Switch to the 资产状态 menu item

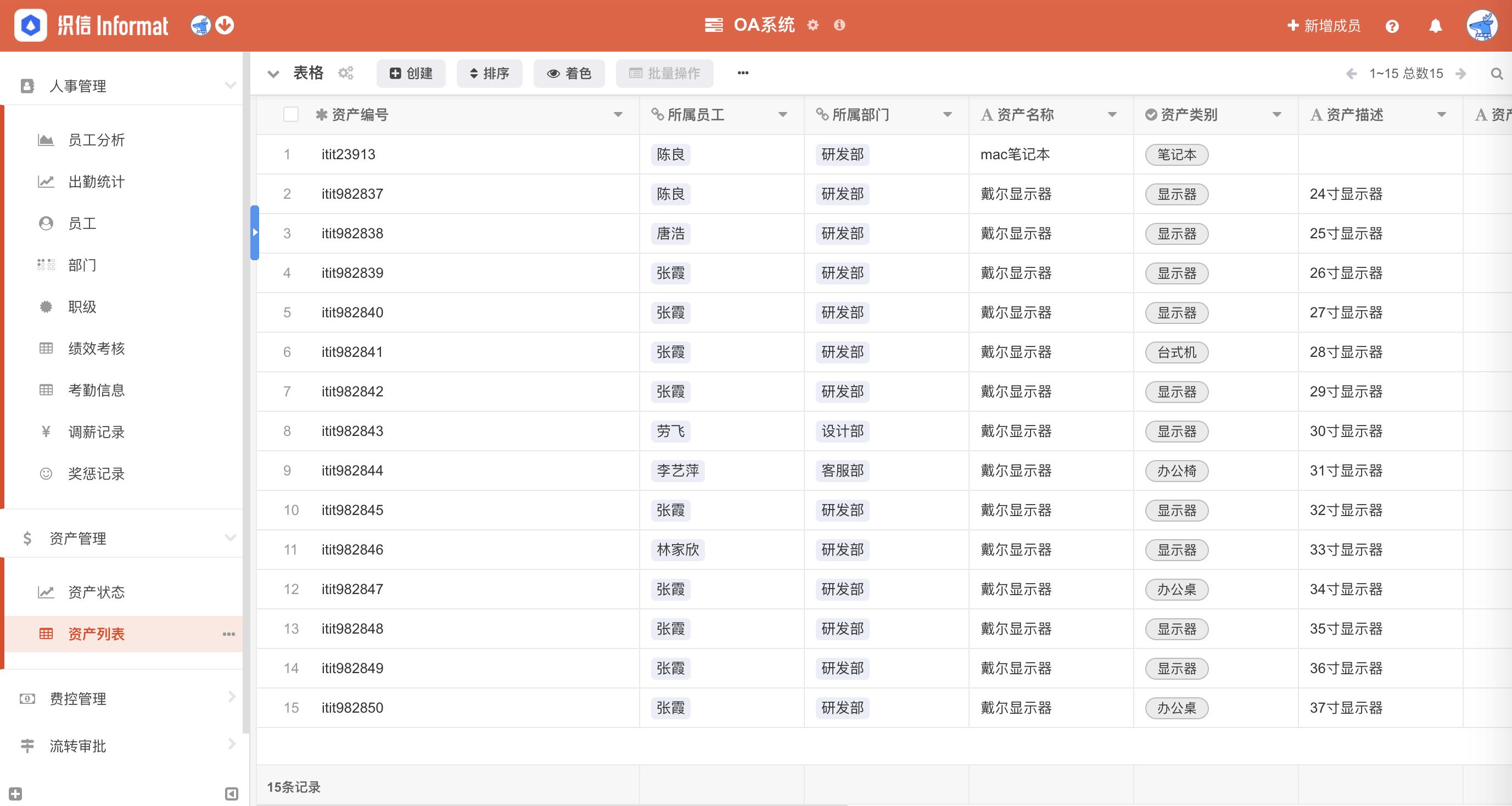coord(96,592)
